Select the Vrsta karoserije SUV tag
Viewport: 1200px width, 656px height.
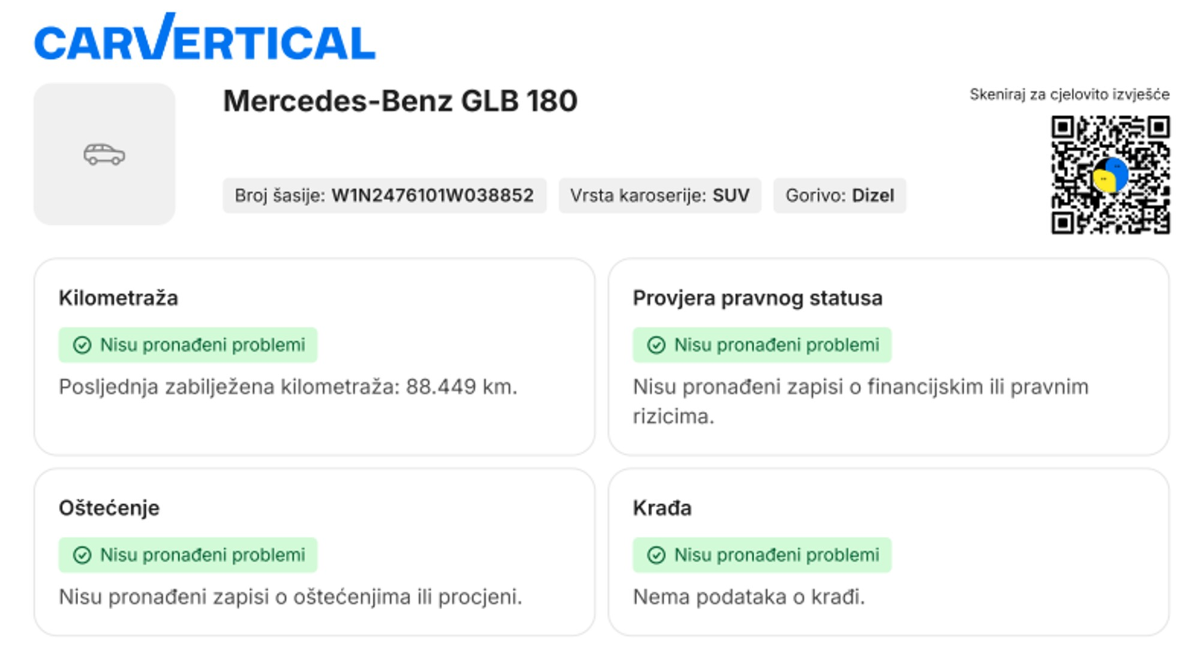[659, 196]
